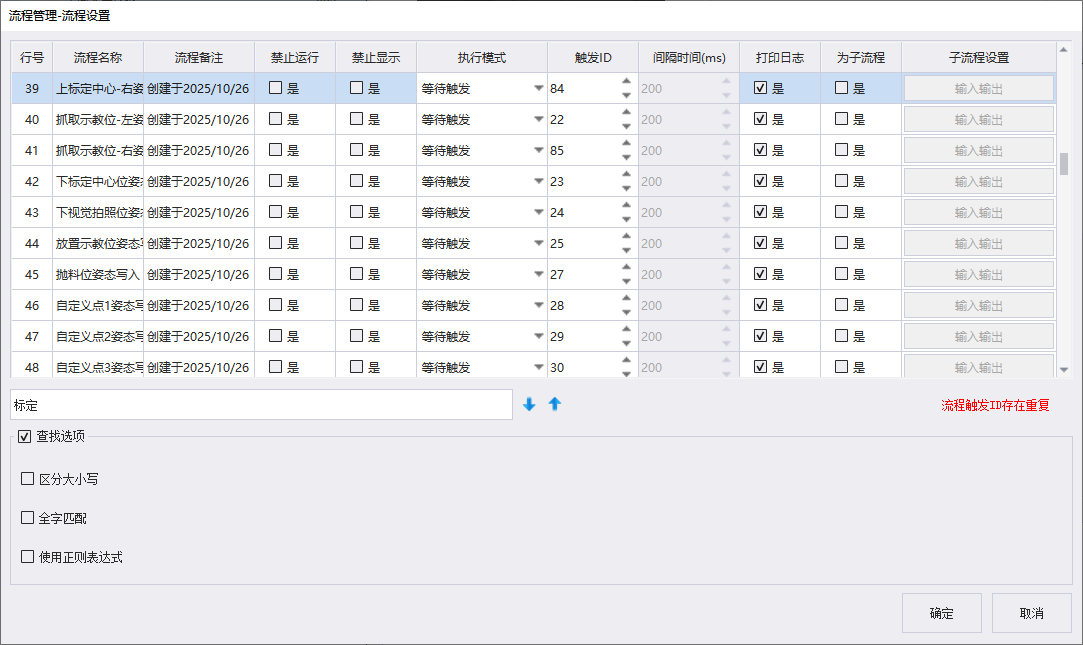Click 触发ID column header

click(593, 57)
